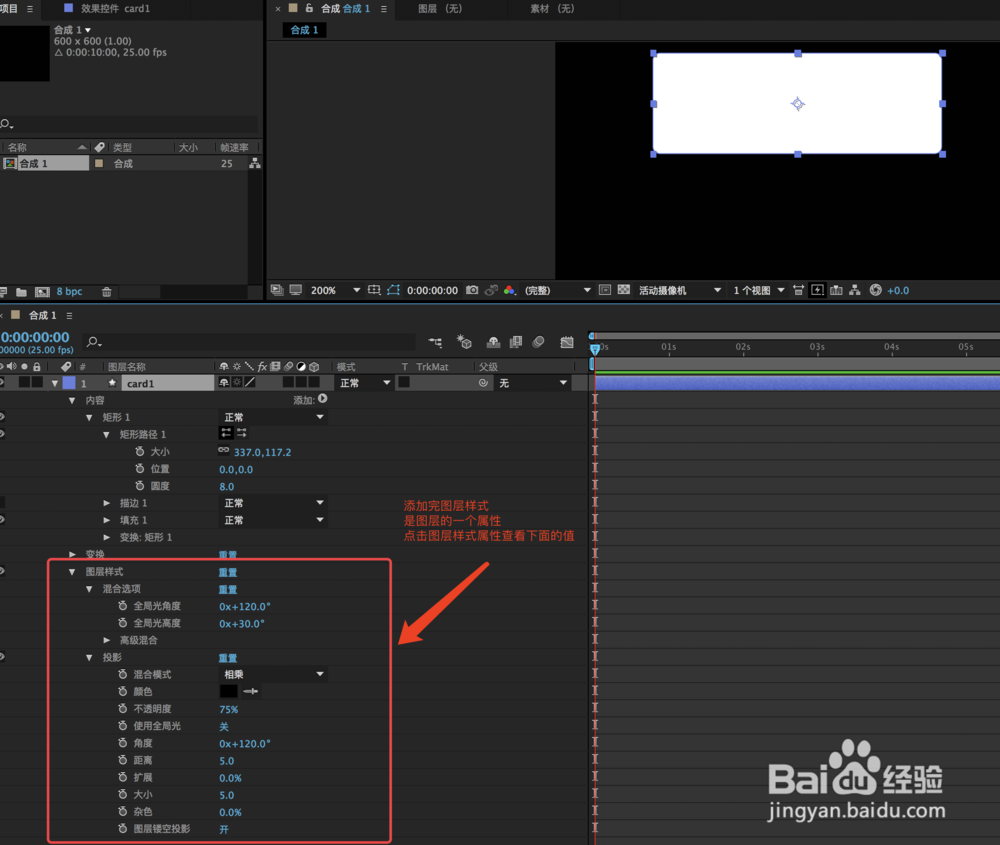Reset exposure icon next to +0.0
1000x845 pixels.
876,290
